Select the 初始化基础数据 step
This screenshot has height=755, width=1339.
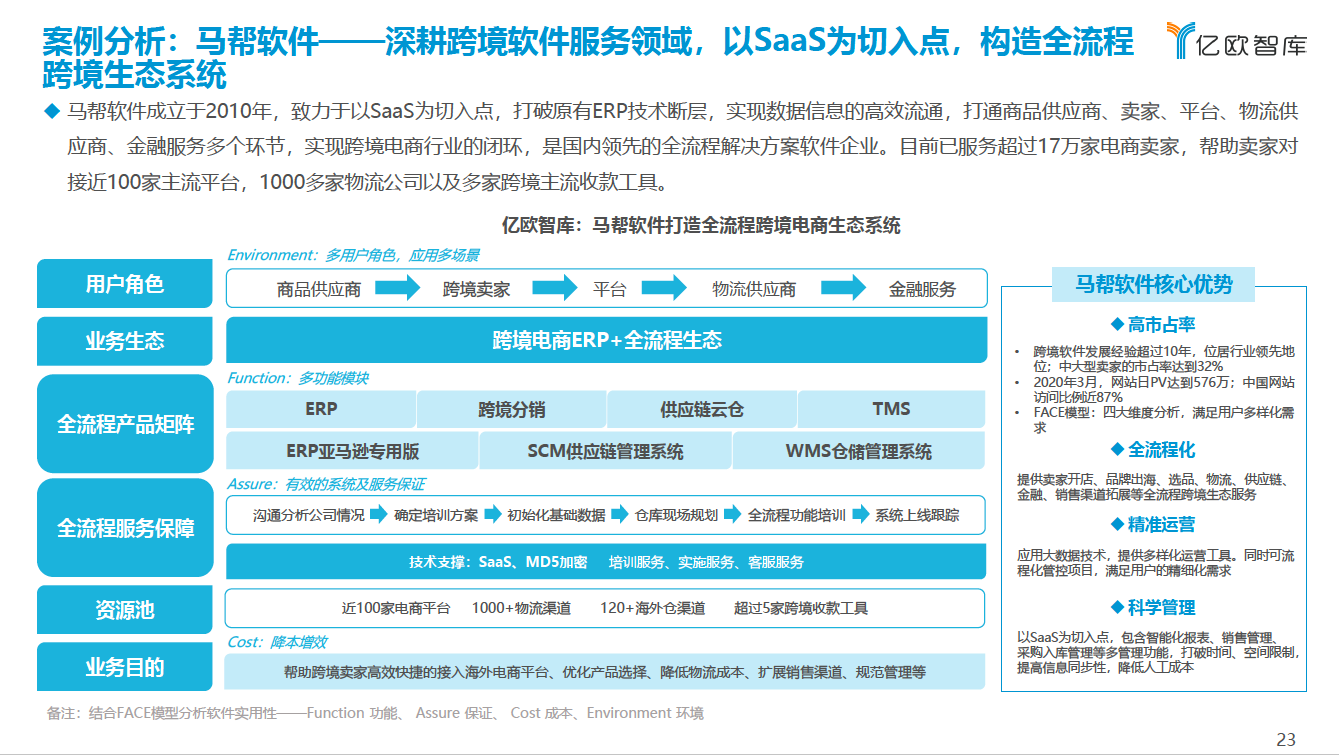556,516
